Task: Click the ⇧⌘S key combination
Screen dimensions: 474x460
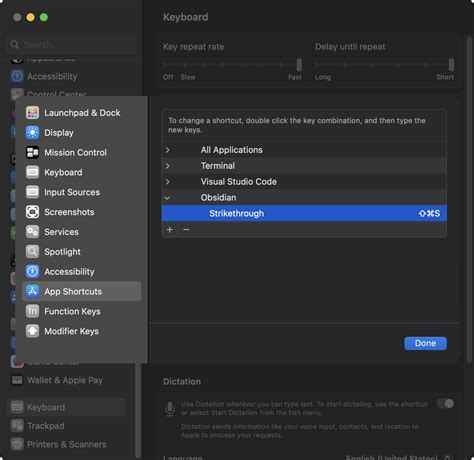Action: [x=429, y=213]
